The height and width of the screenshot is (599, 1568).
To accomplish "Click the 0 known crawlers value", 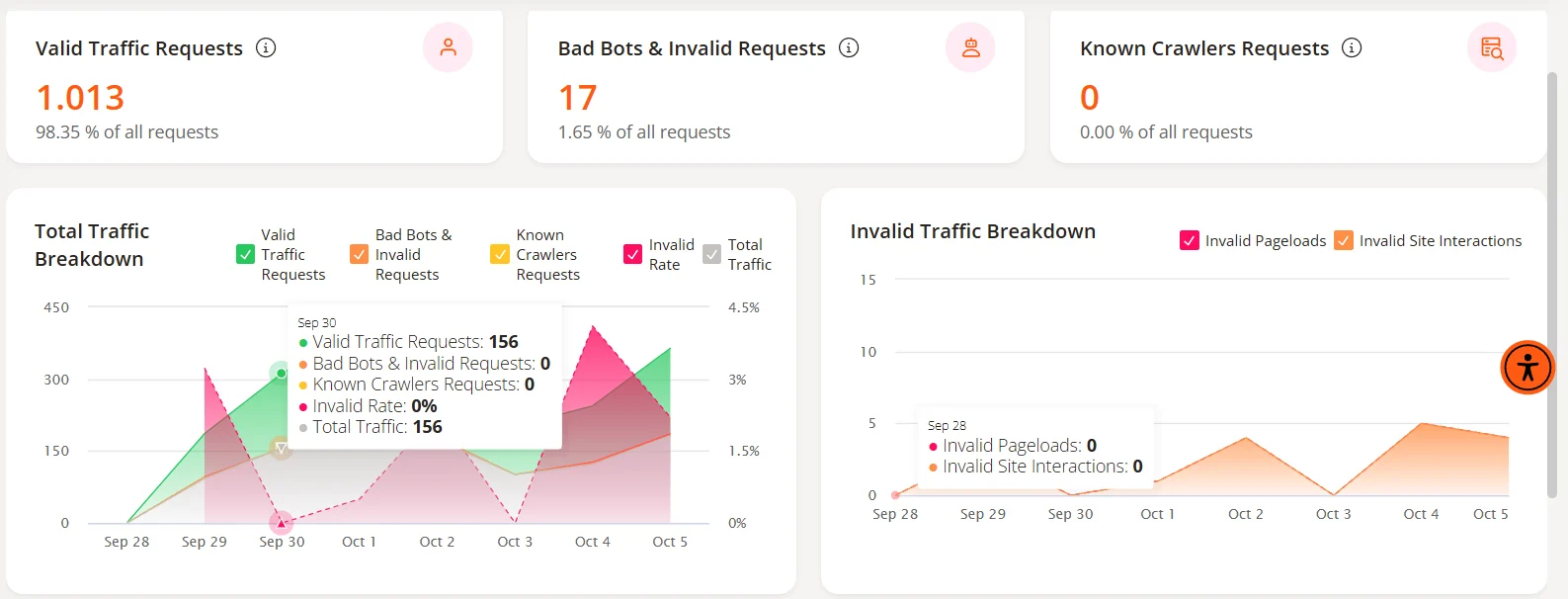I will pos(1090,97).
